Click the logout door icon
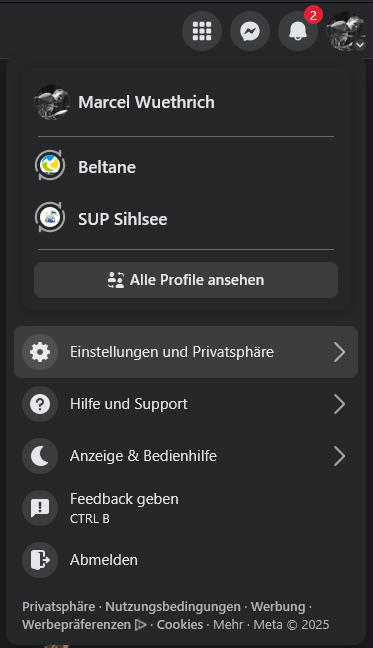 (x=40, y=560)
